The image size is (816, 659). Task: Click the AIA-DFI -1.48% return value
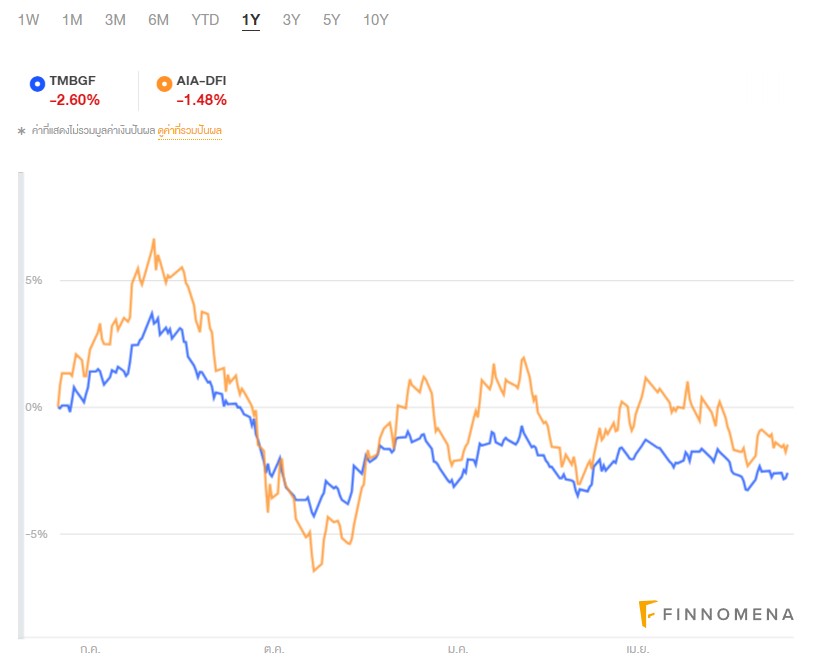click(202, 99)
